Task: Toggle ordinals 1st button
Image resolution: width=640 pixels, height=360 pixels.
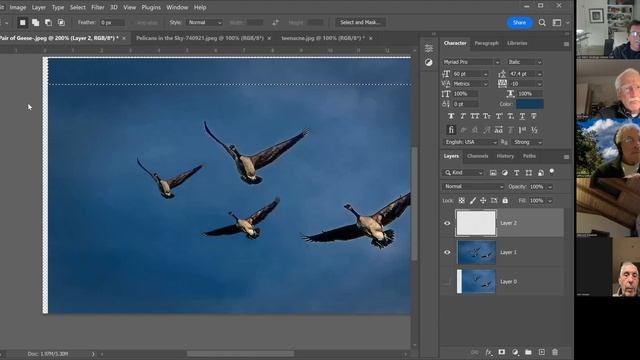Action: (522, 130)
